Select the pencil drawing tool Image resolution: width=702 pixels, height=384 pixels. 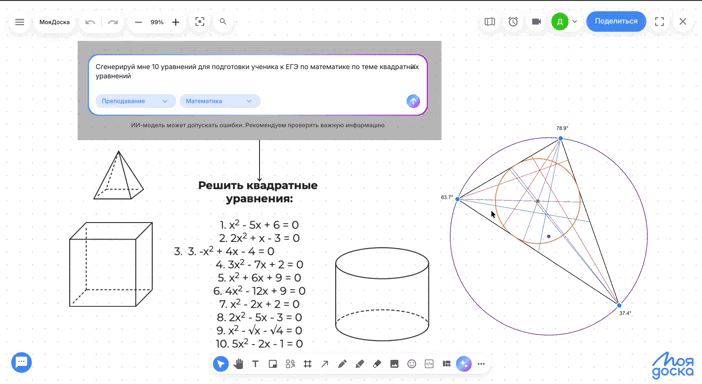pos(342,364)
